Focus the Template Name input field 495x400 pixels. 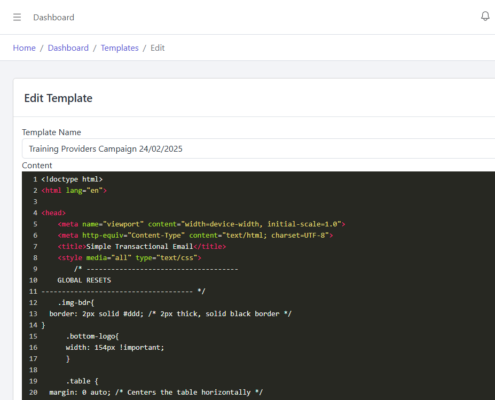tap(258, 149)
